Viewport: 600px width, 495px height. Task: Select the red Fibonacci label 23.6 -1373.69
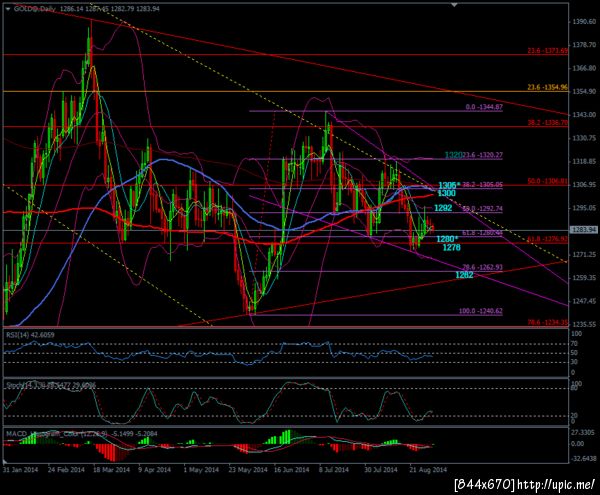548,50
